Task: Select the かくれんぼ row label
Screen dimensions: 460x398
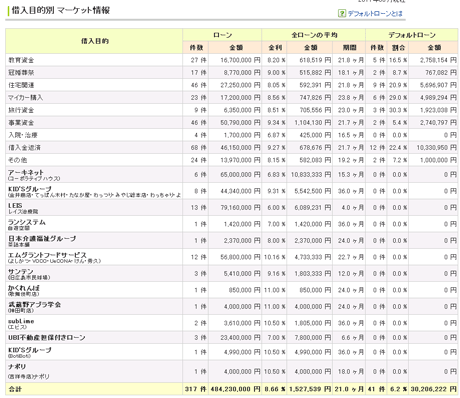Action: tap(24, 288)
